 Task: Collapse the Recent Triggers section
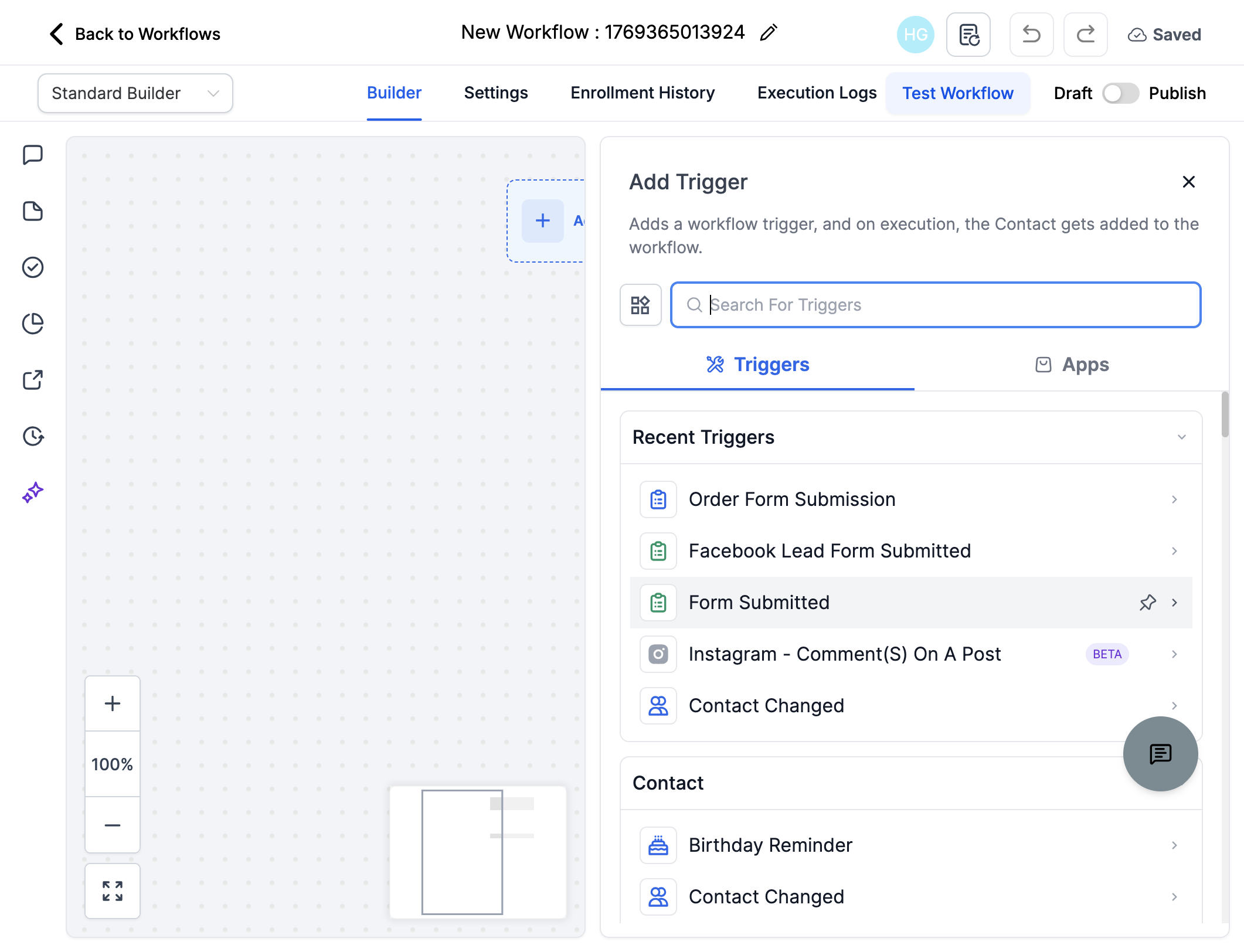(x=1182, y=437)
